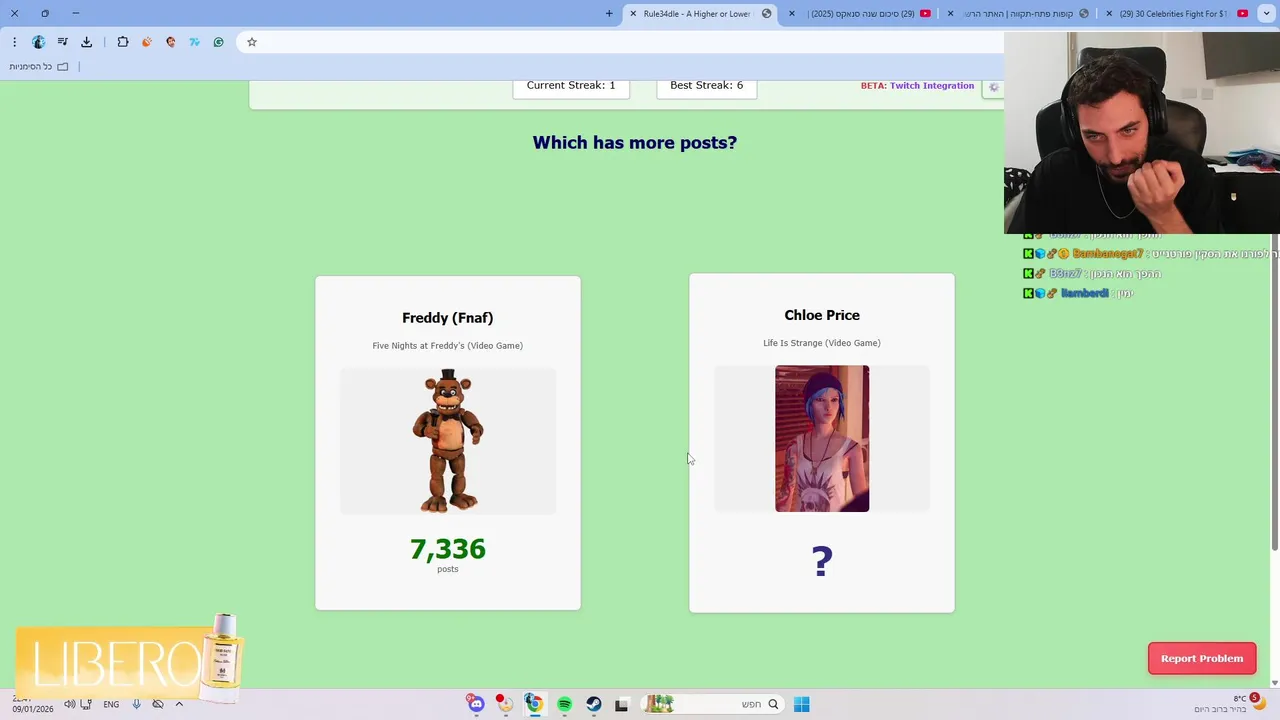Open Steam from the taskbar

594,704
